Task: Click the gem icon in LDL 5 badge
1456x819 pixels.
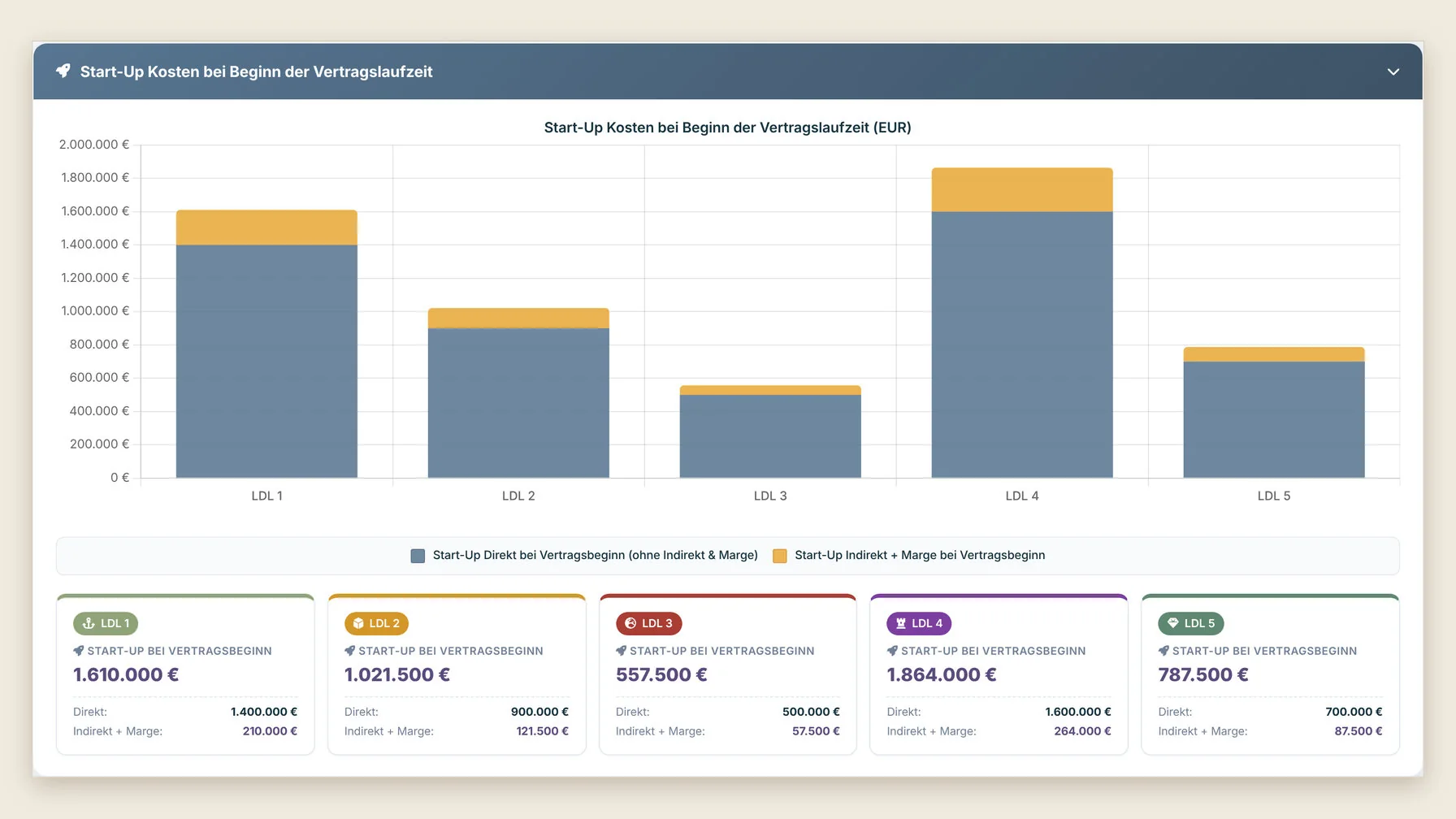Action: 1172,623
